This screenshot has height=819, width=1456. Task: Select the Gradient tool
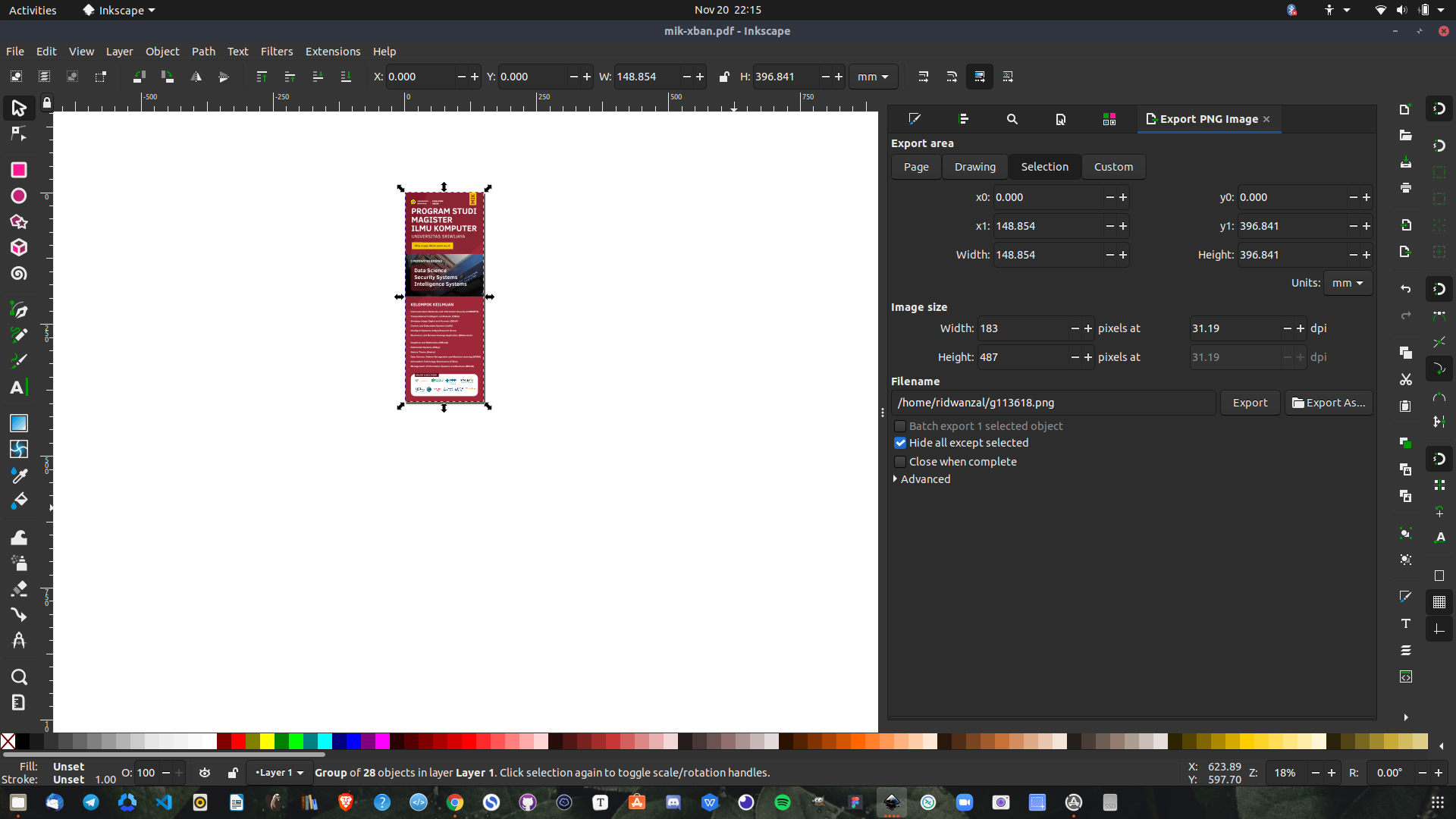(x=19, y=423)
